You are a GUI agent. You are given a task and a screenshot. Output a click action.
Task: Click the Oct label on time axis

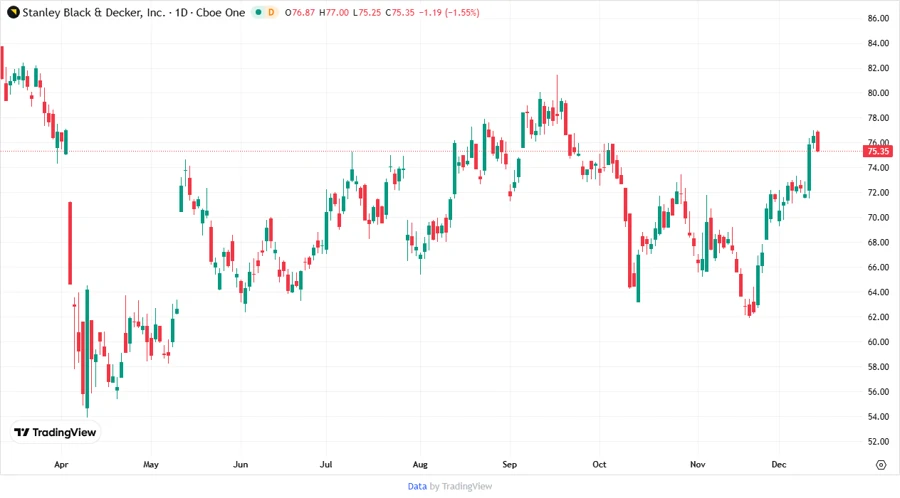click(599, 464)
